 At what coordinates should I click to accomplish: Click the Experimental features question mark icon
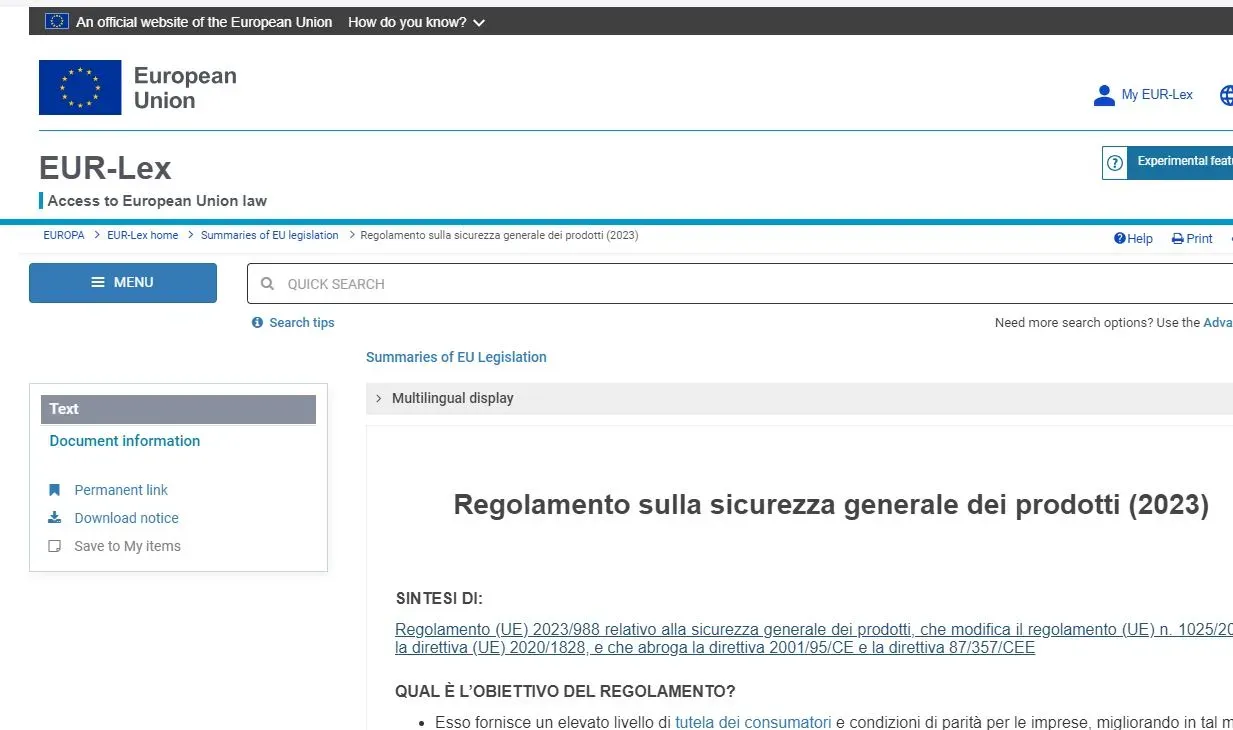click(1115, 162)
